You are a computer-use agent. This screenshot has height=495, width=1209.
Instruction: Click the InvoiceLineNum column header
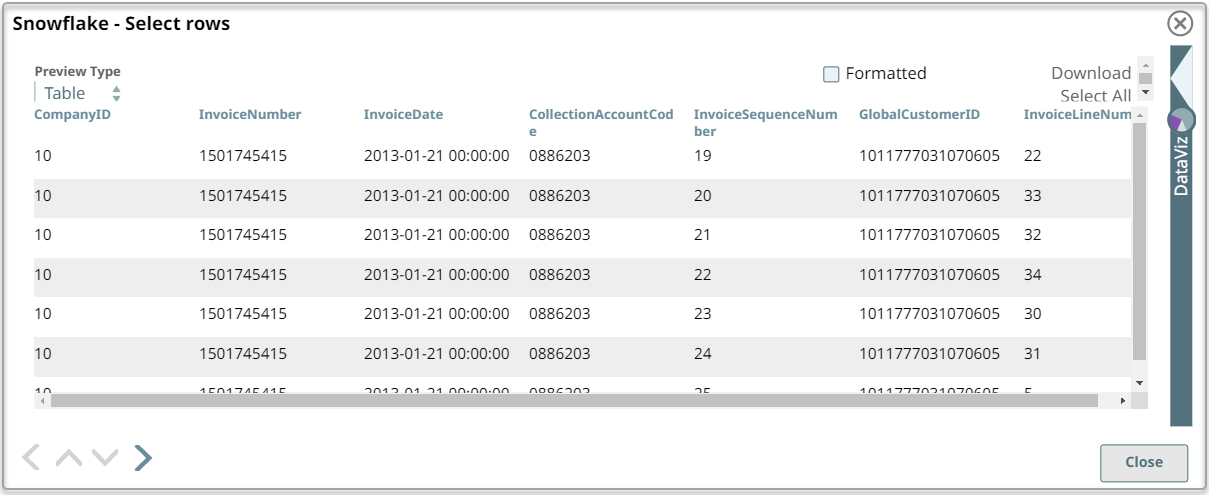1078,114
